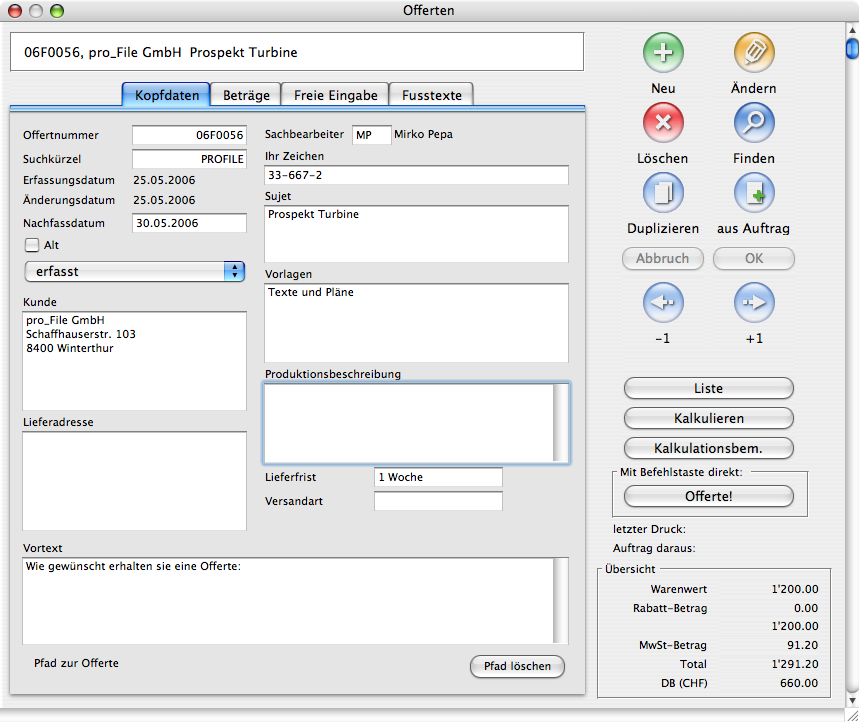Click the Ändern pencil icon
The height and width of the screenshot is (722, 859).
click(754, 53)
